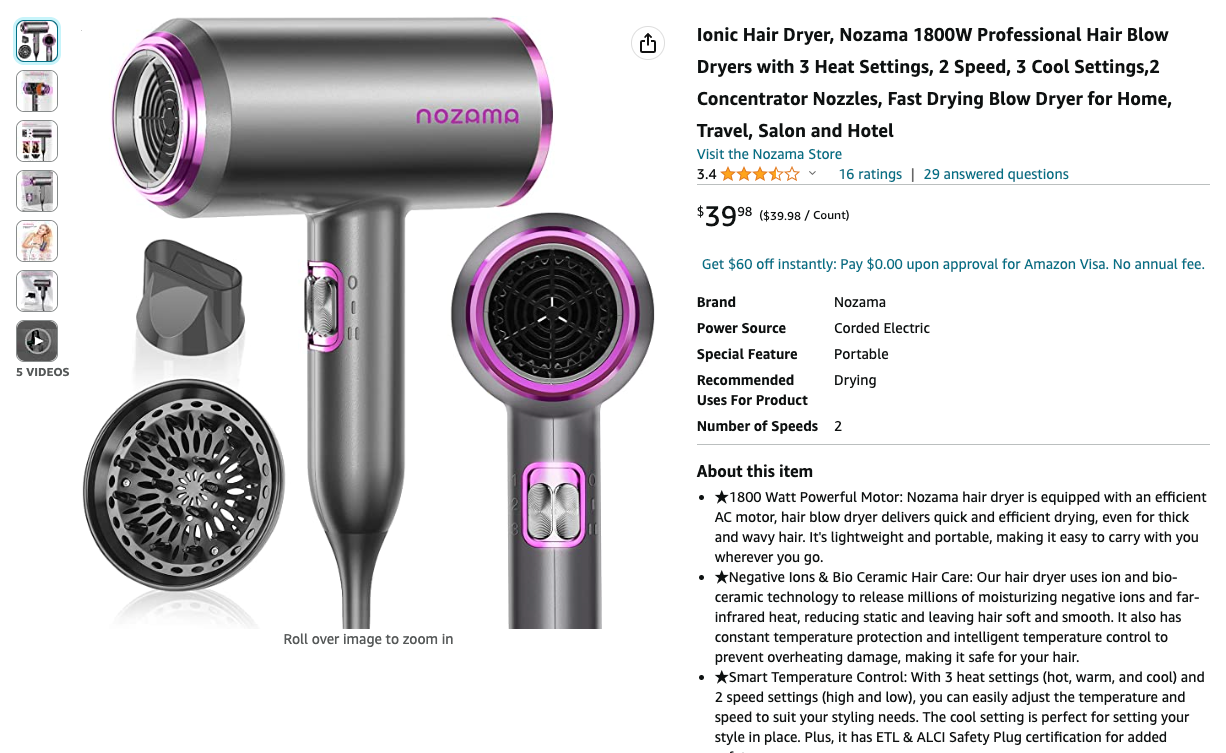This screenshot has height=753, width=1226.
Task: Select the fourth product thumbnail
Action: tap(37, 191)
